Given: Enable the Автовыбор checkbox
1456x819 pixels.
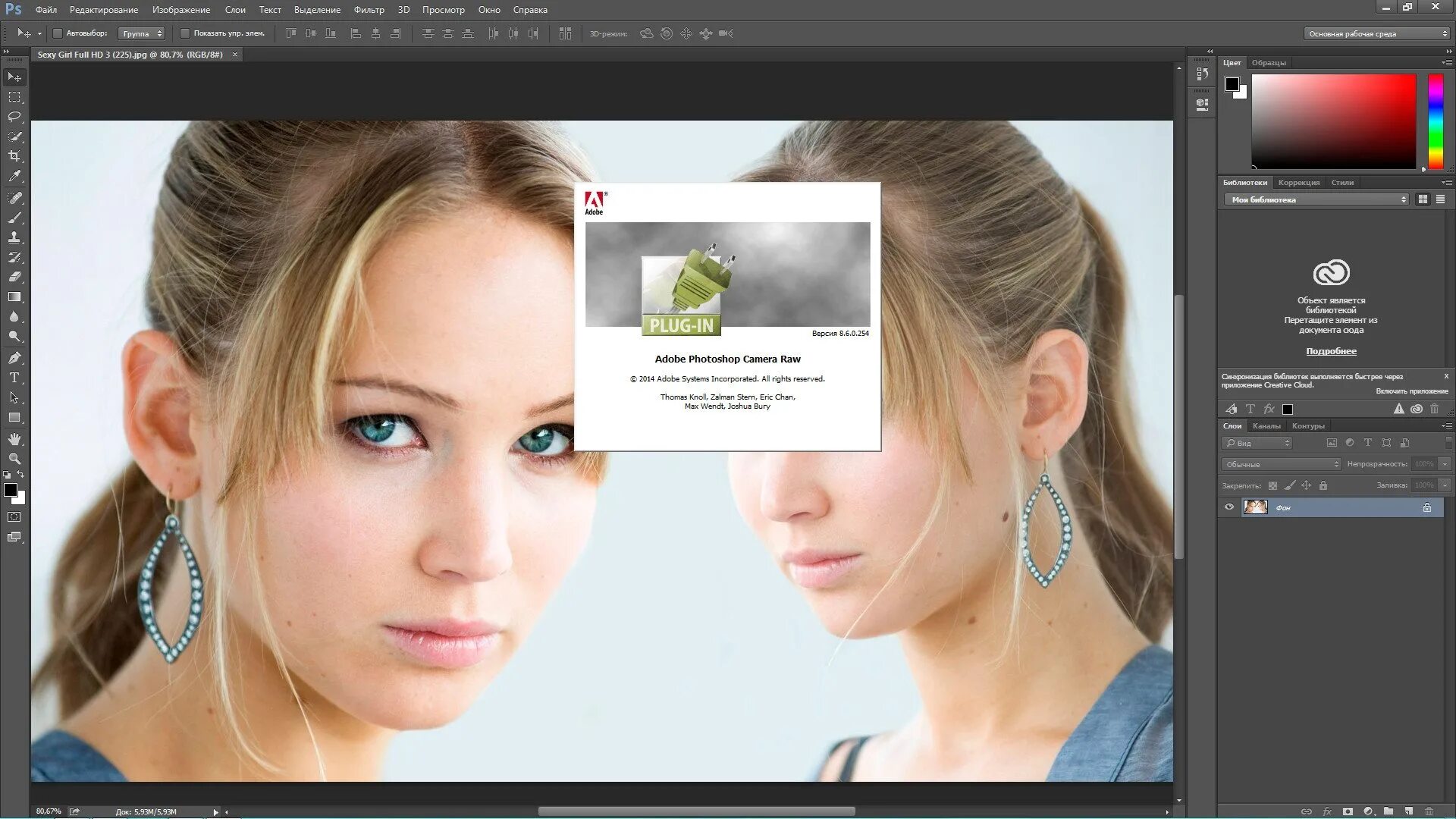Looking at the screenshot, I should click(x=57, y=33).
